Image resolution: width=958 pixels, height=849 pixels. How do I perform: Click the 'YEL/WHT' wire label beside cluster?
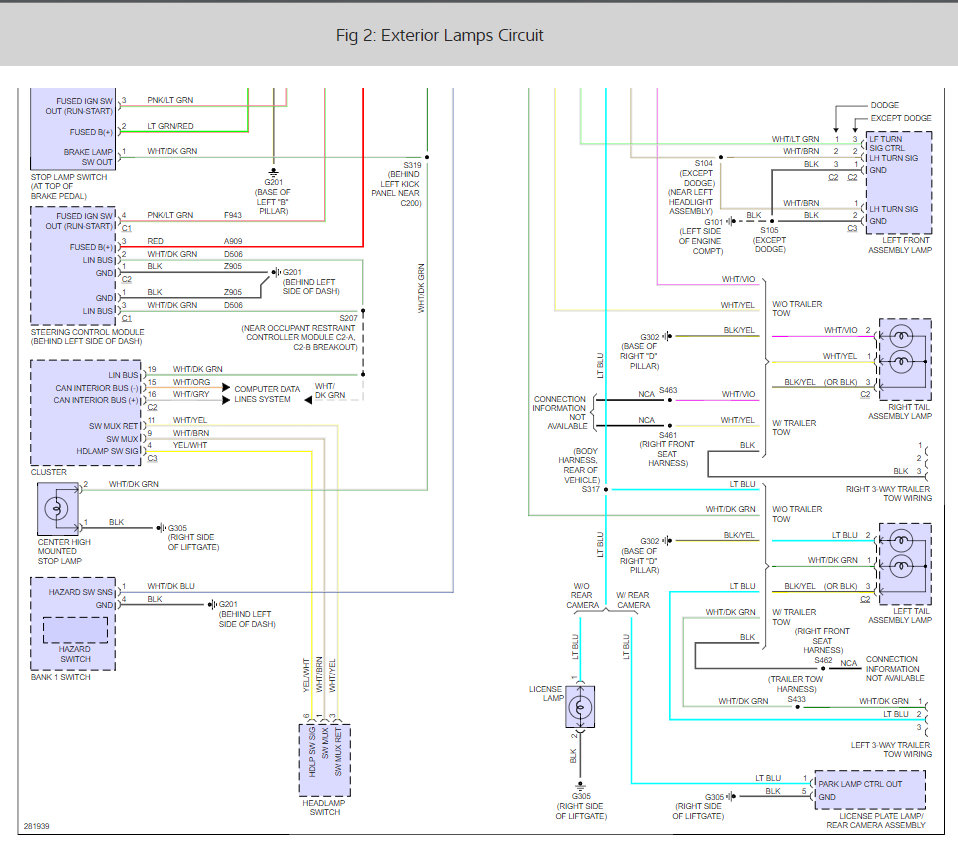(x=190, y=445)
